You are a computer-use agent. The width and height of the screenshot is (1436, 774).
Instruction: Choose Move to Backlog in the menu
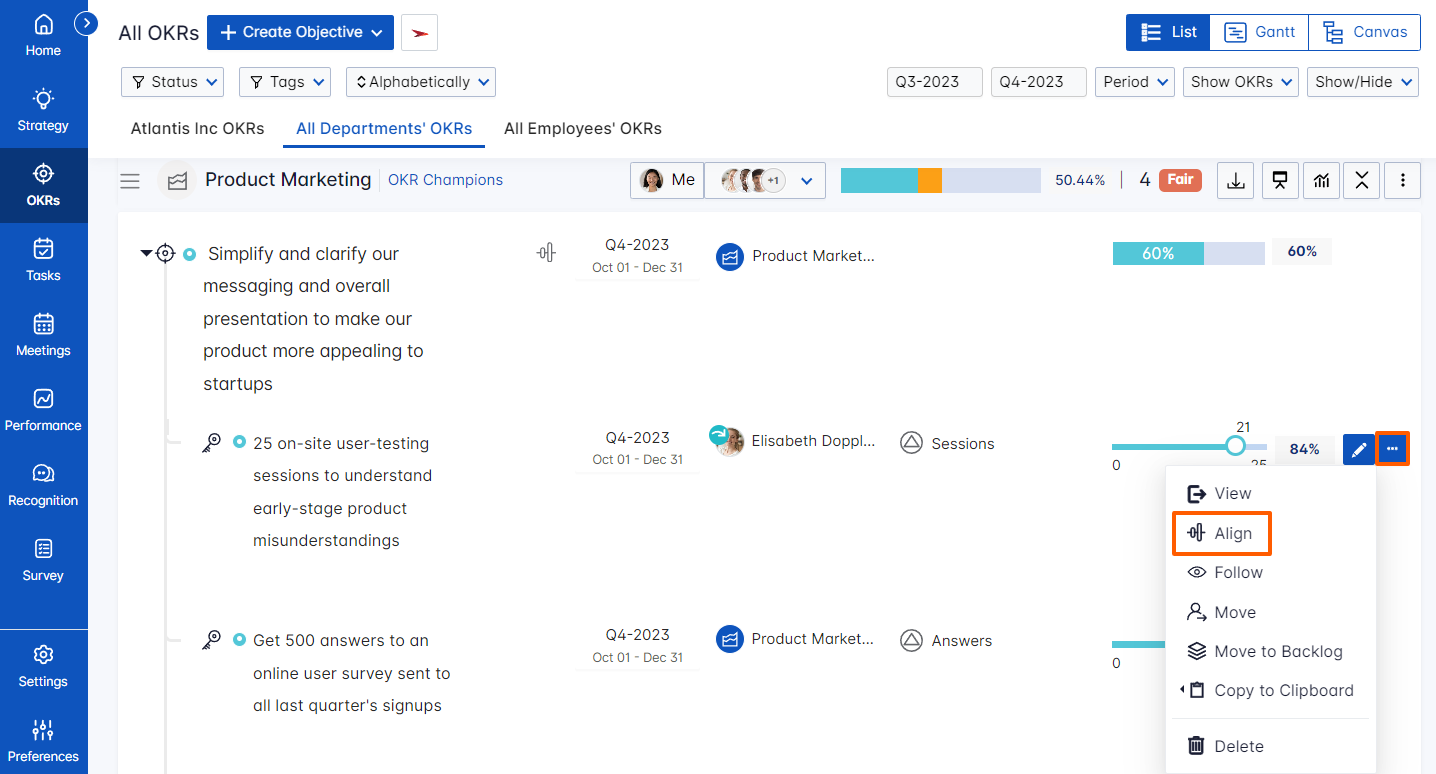point(1278,651)
